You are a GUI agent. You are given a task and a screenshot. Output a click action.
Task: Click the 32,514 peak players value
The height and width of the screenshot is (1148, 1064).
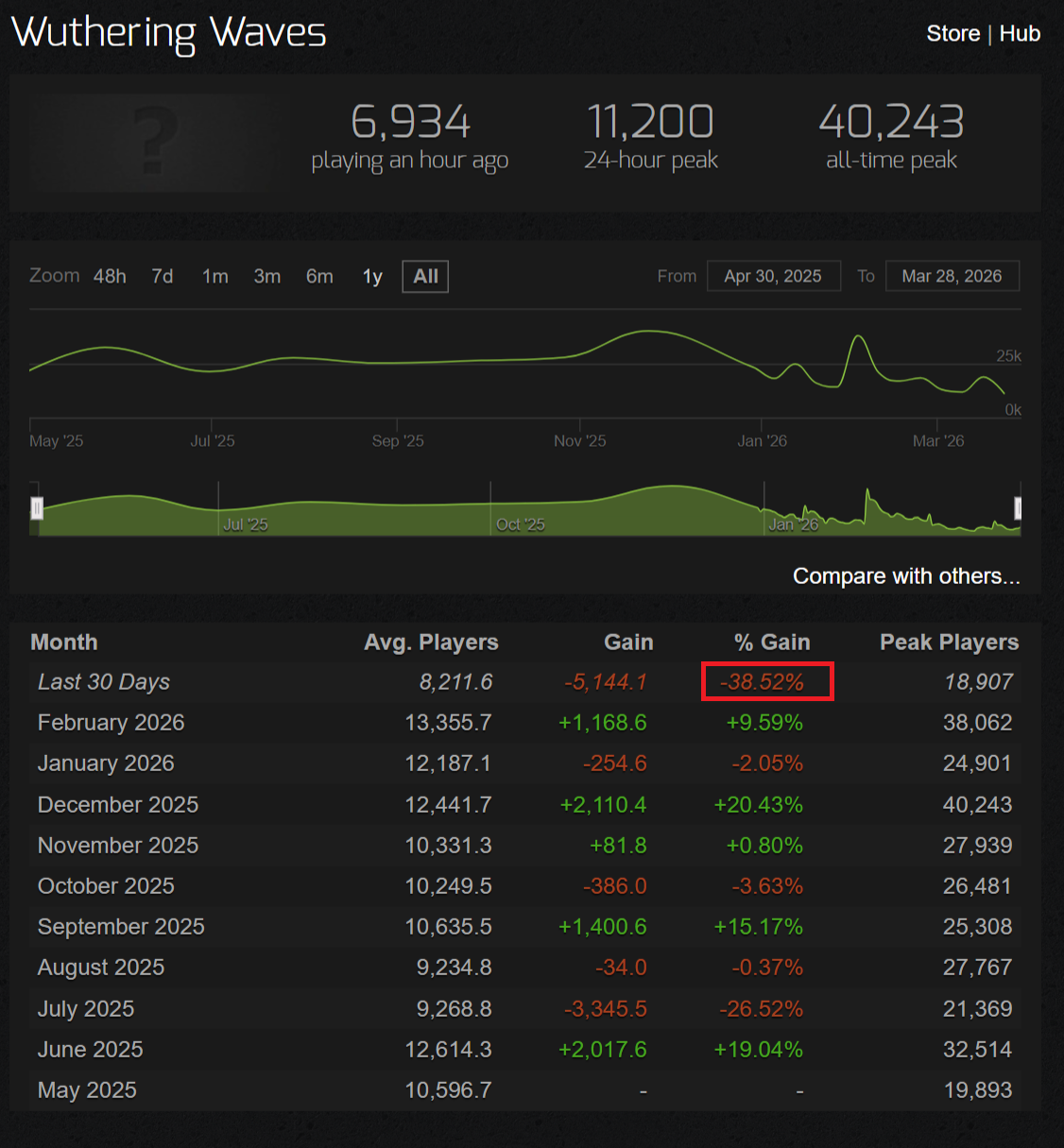[x=978, y=1050]
